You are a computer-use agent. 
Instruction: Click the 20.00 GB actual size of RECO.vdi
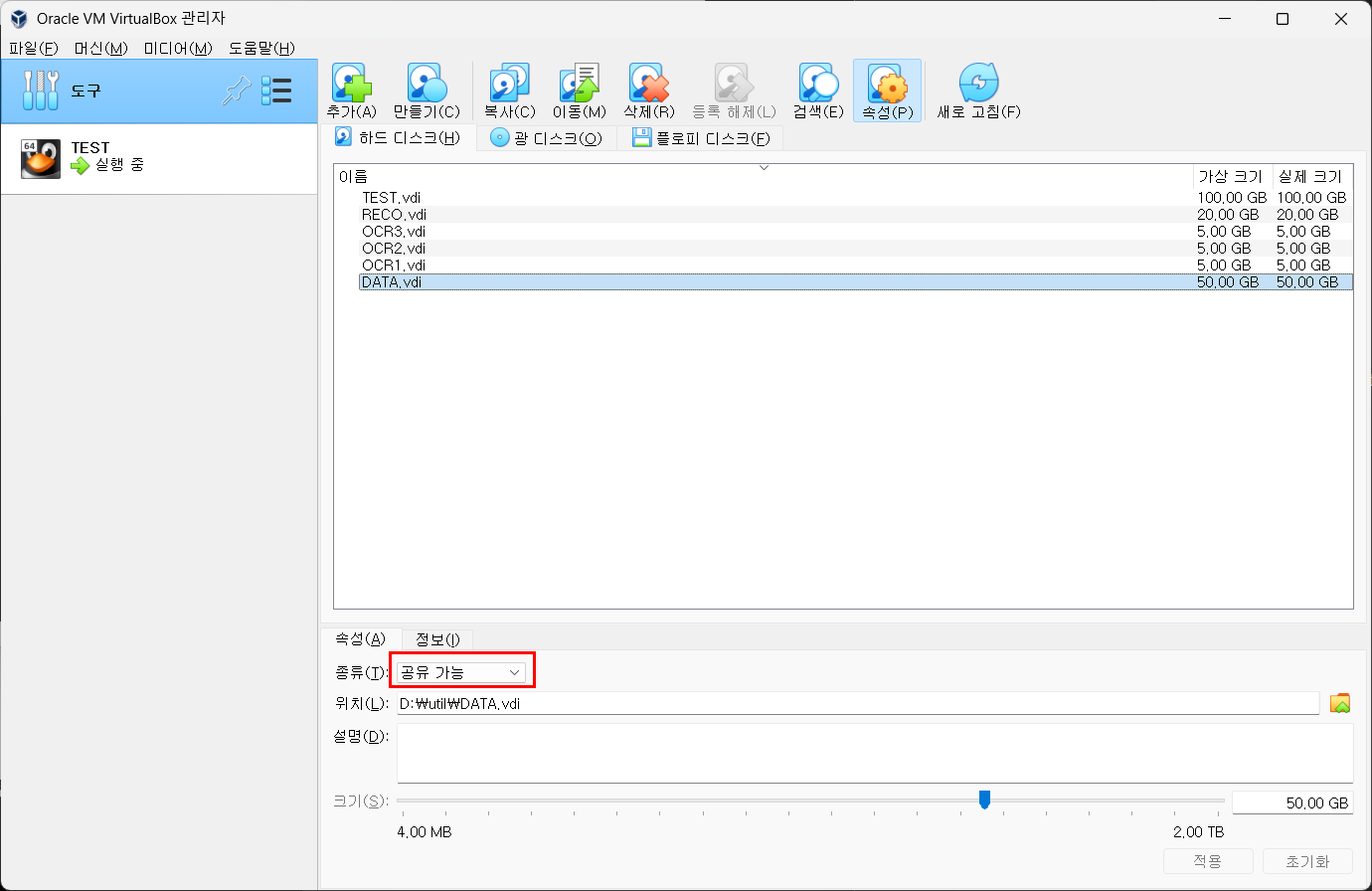click(x=1307, y=215)
